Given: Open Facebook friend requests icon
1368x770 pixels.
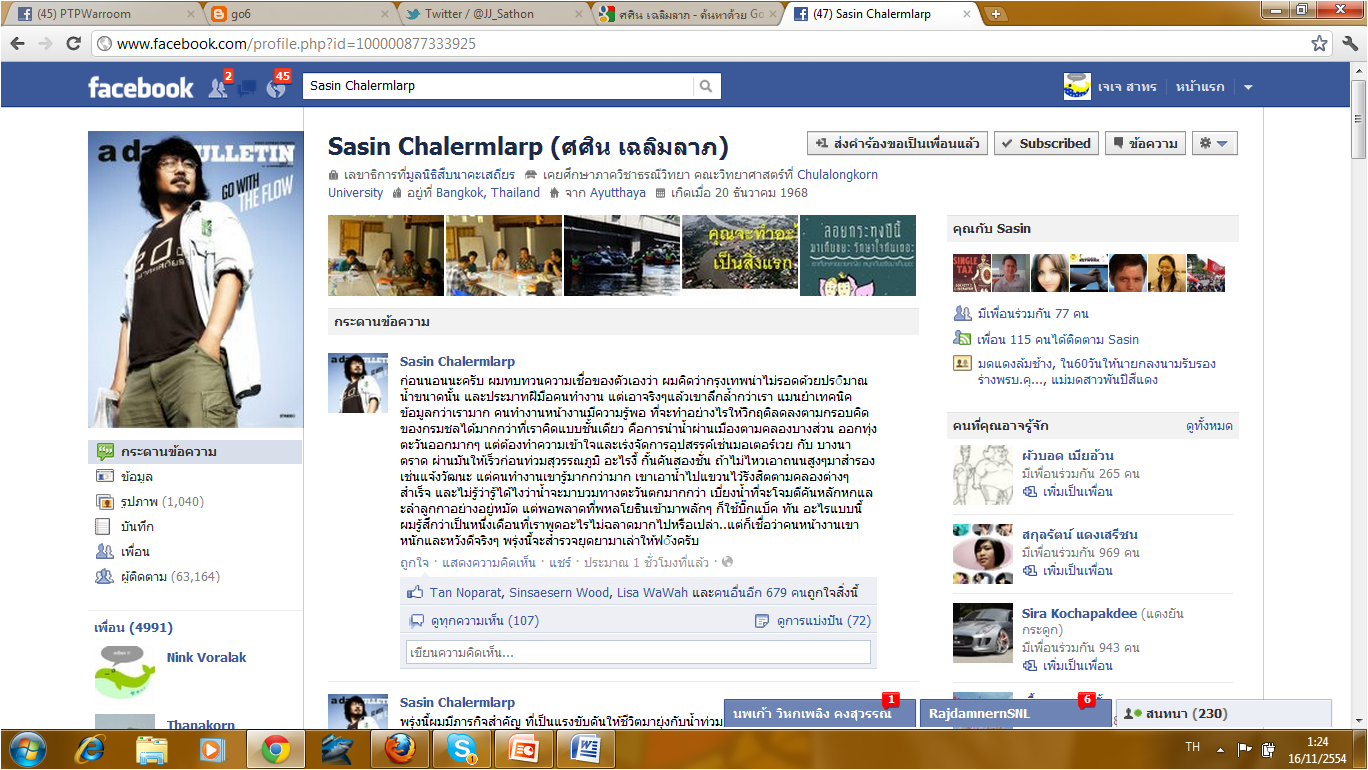Looking at the screenshot, I should (218, 87).
